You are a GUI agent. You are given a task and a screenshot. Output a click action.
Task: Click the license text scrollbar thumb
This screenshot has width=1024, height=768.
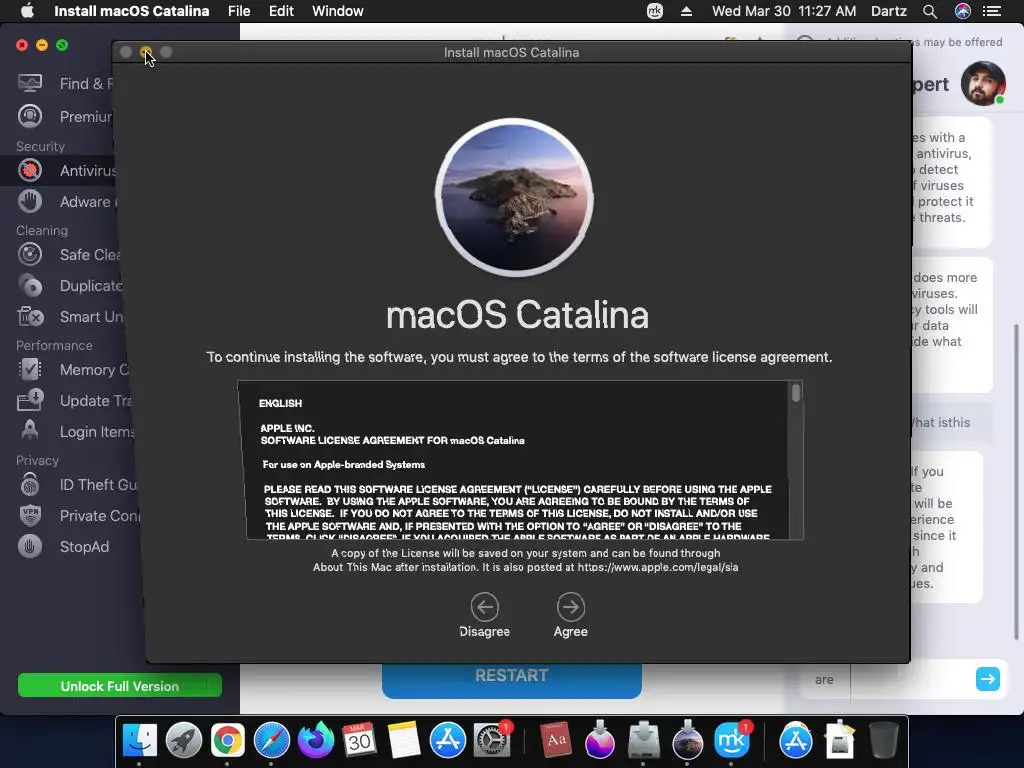click(x=795, y=393)
